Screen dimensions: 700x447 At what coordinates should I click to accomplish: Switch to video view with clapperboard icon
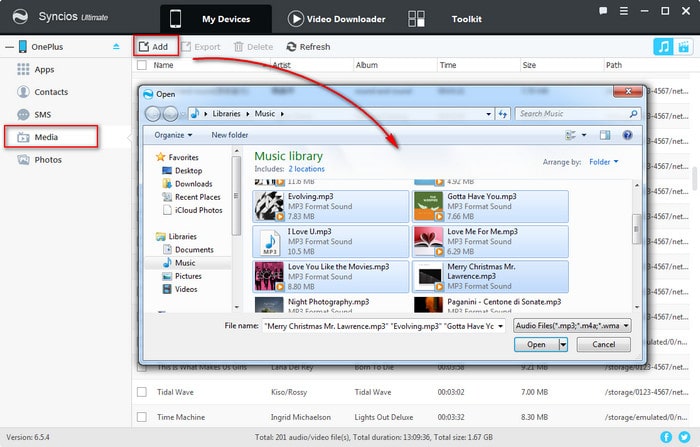(683, 46)
